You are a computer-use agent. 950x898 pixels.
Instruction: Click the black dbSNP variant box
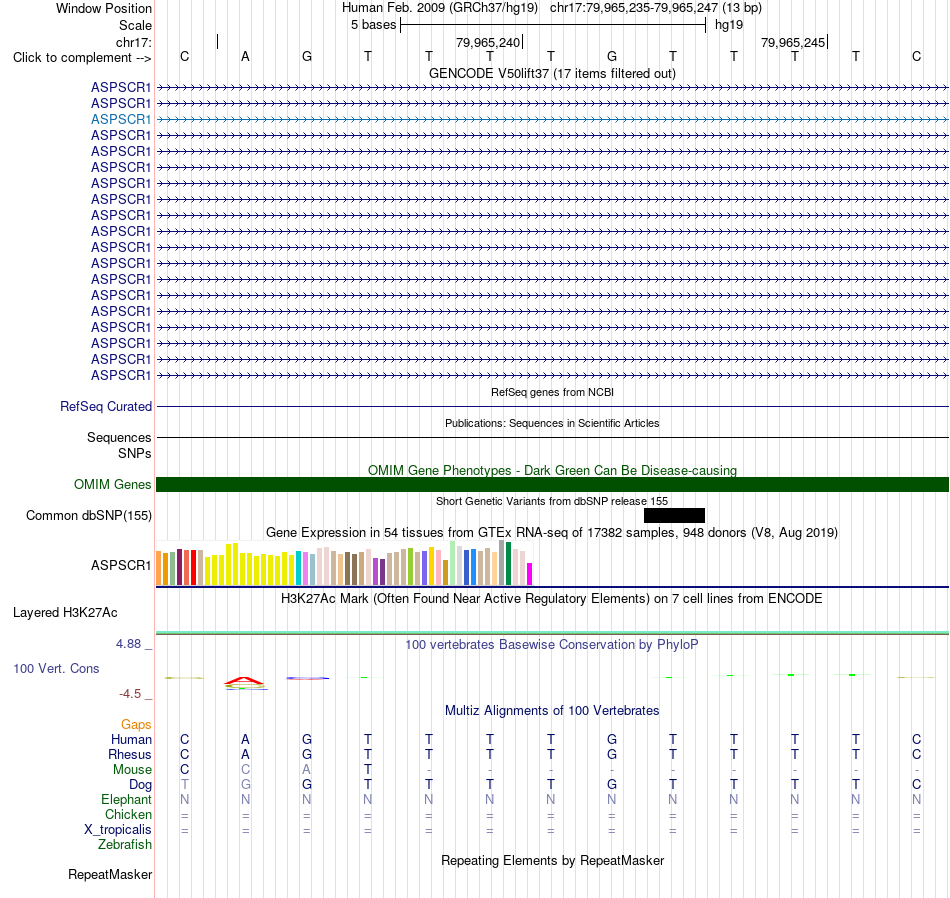coord(674,516)
